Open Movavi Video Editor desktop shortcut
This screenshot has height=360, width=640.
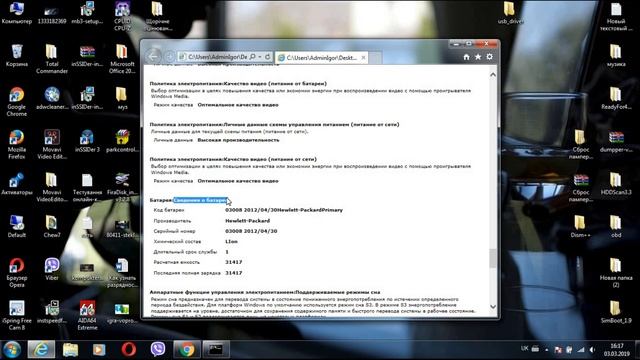(52, 144)
